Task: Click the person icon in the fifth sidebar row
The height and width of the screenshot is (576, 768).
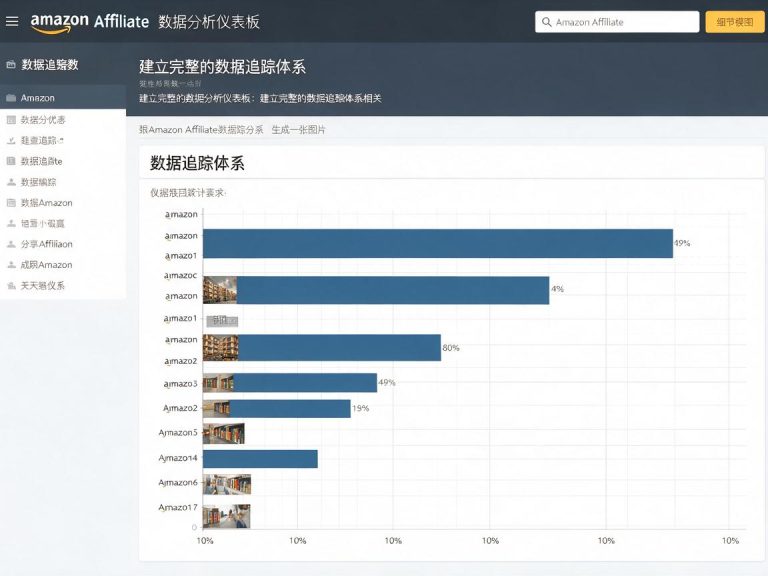Action: coord(11,182)
